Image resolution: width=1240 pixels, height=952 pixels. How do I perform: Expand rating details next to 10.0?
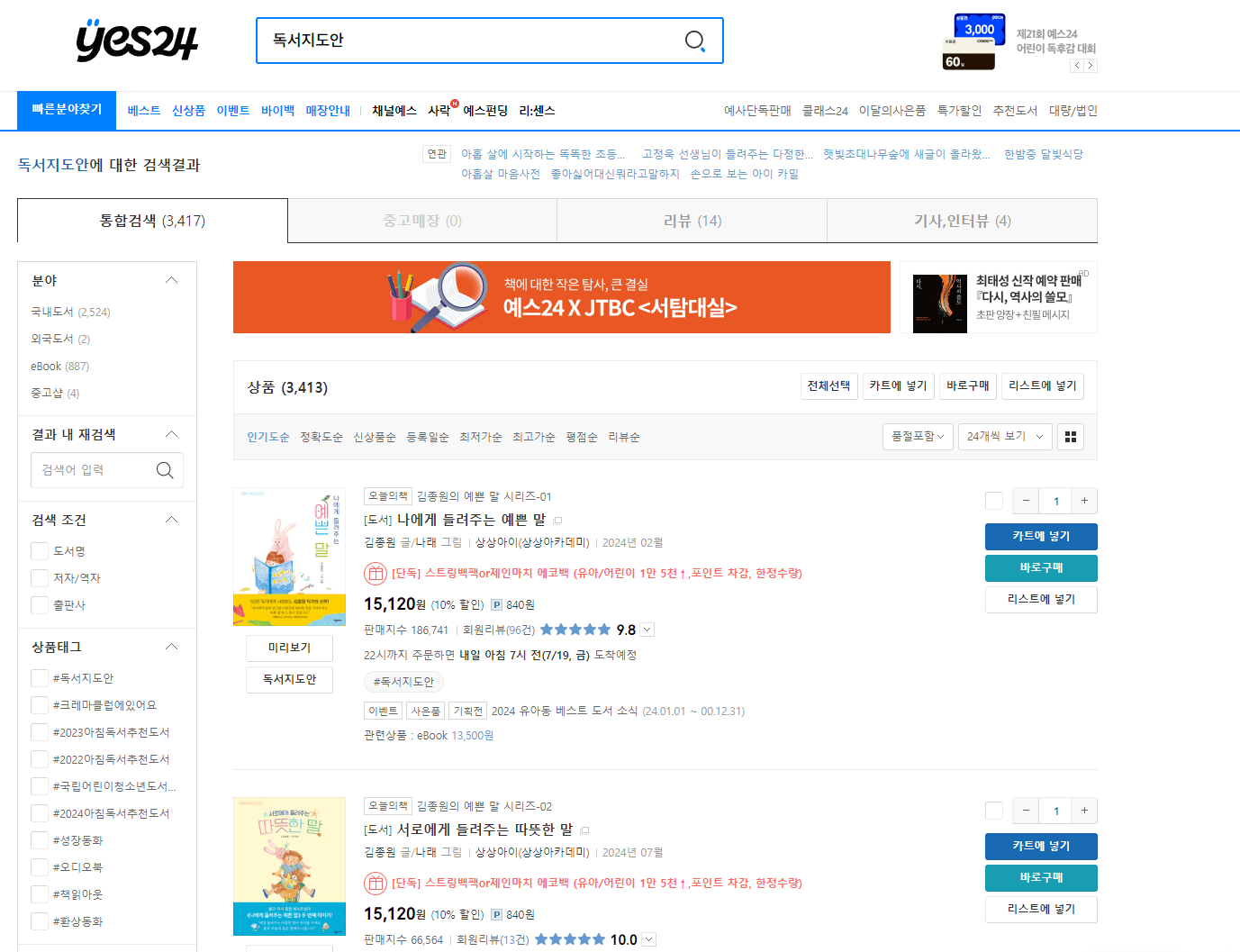click(649, 940)
